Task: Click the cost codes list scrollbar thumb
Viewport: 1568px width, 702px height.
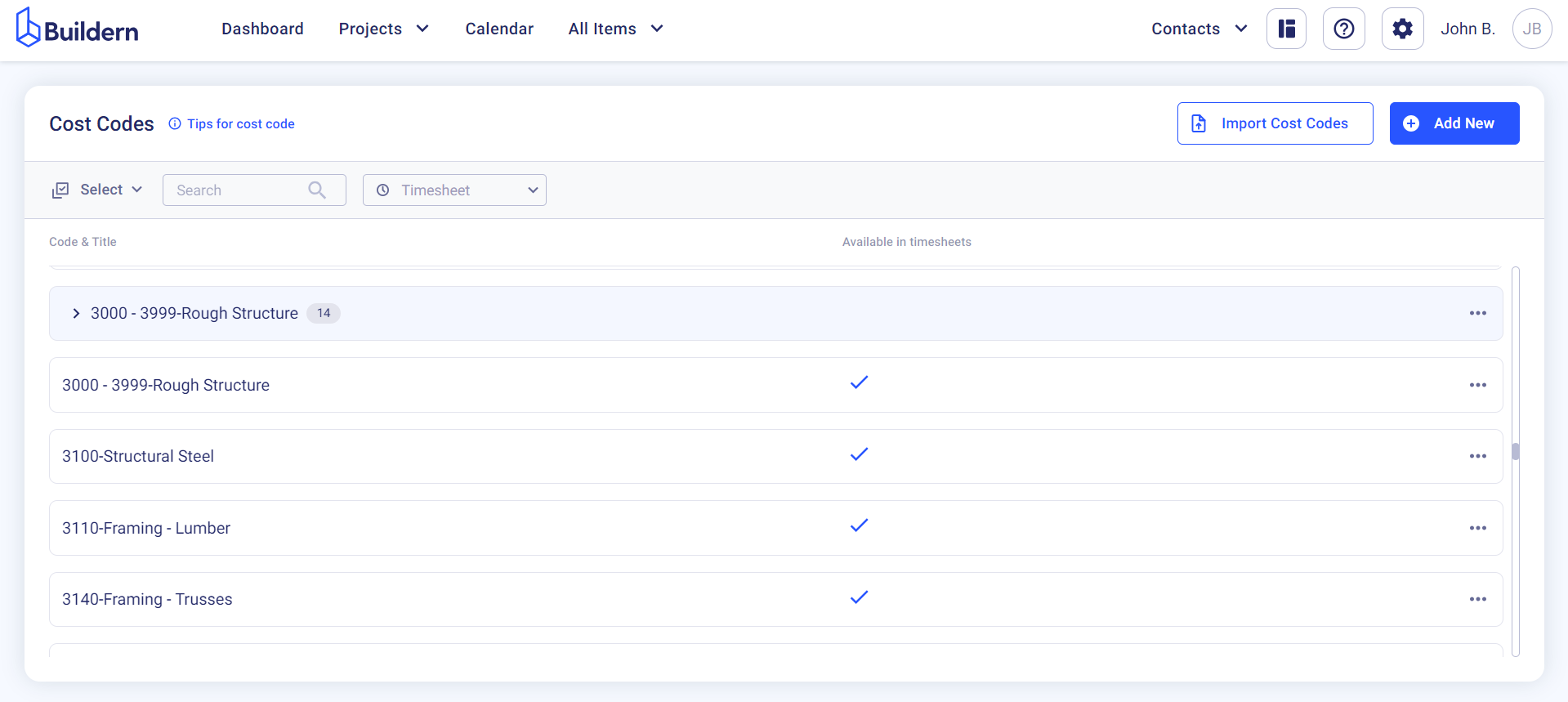Action: 1515,451
